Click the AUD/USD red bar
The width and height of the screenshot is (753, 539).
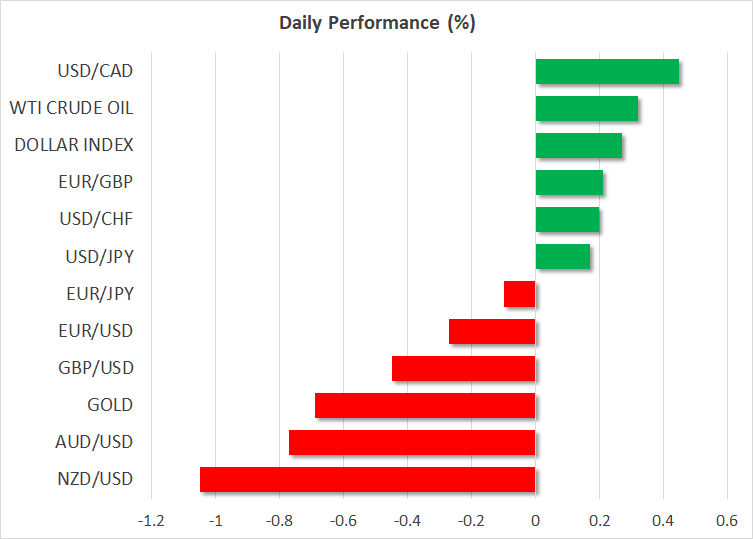tap(412, 442)
